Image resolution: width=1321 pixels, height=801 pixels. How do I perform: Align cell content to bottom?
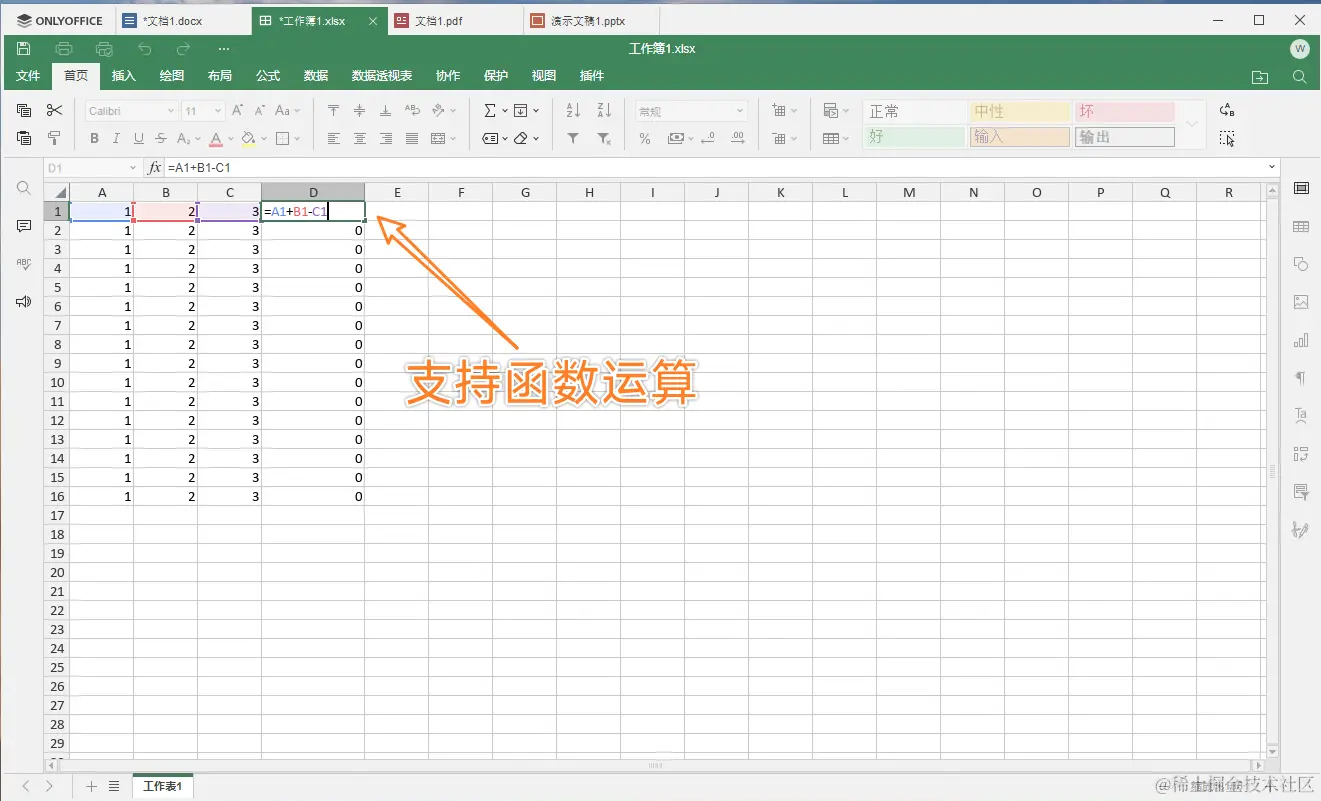[x=386, y=110]
